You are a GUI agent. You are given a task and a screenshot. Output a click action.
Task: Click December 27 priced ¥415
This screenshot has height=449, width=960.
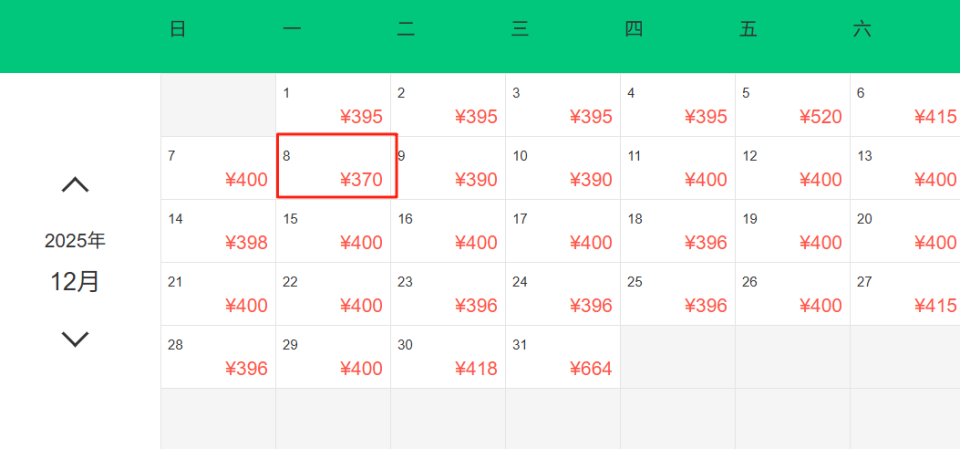tap(905, 294)
